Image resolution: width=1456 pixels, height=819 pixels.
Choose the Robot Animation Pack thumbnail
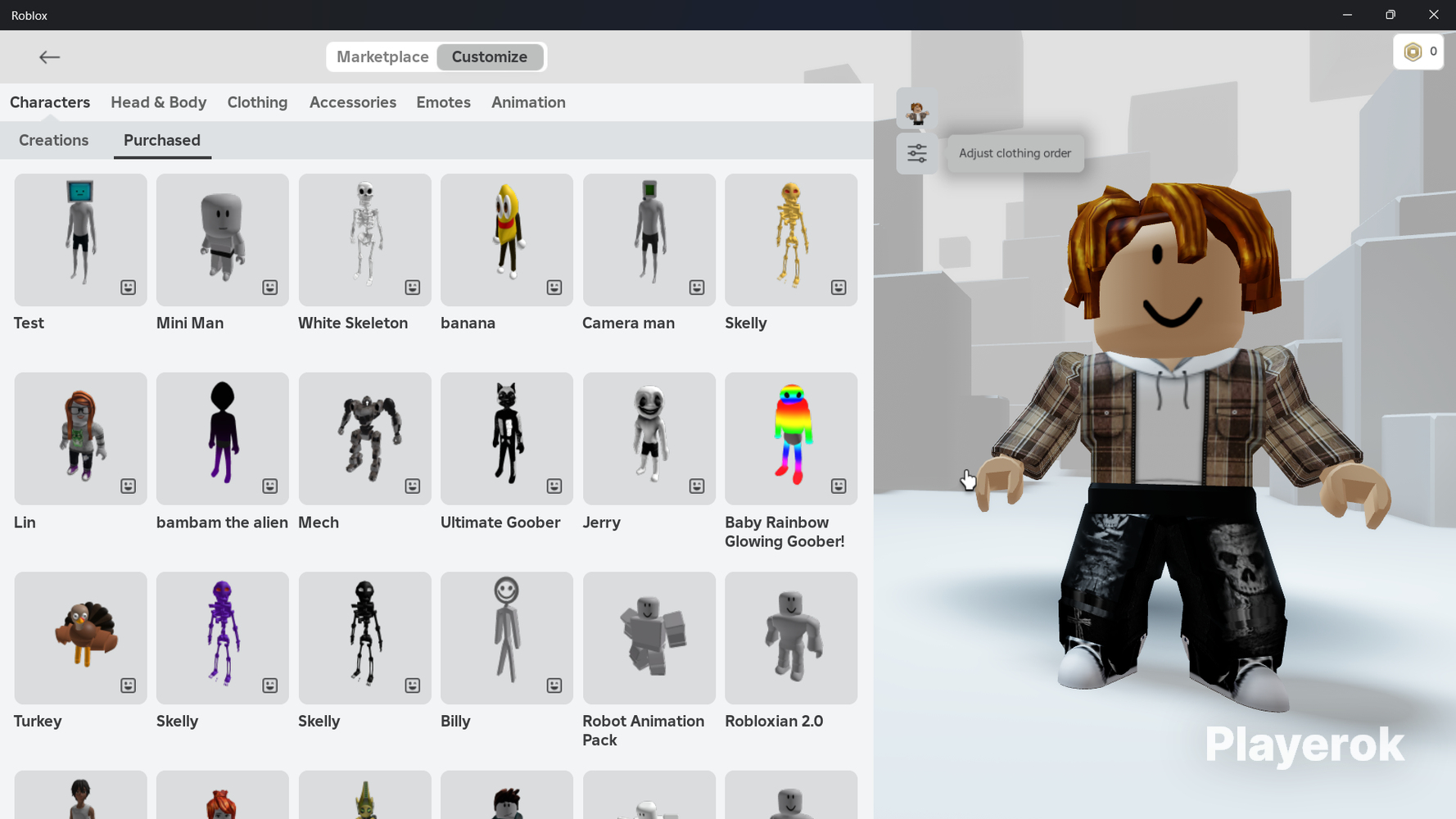pyautogui.click(x=649, y=638)
